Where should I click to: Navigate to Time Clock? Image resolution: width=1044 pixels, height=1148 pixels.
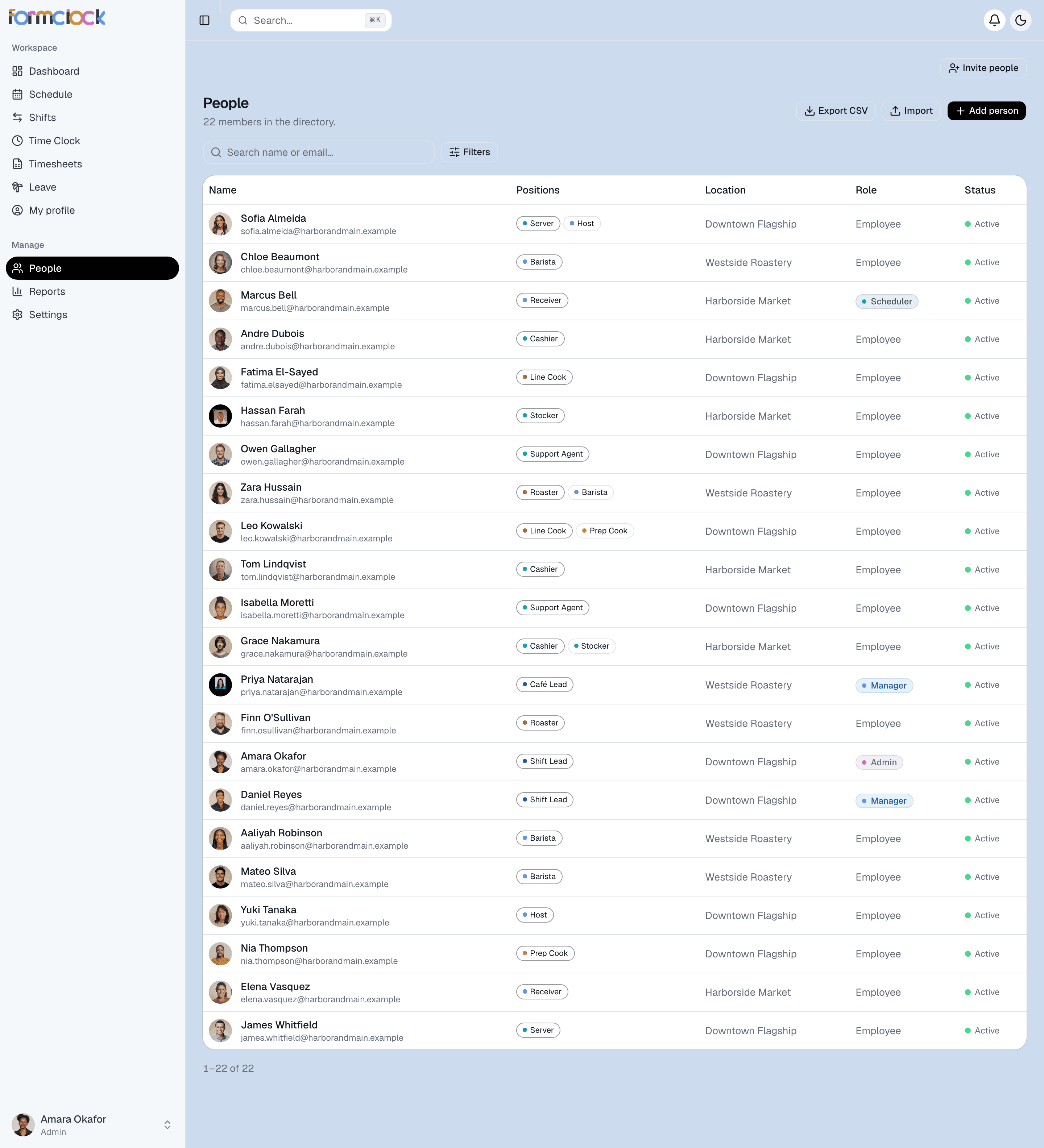pos(92,141)
